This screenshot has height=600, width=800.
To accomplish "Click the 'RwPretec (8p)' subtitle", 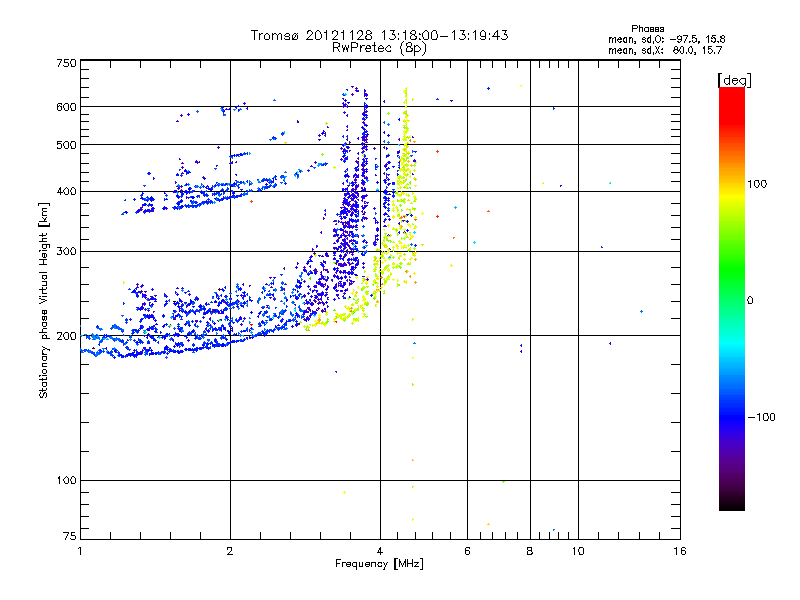I will pos(379,48).
